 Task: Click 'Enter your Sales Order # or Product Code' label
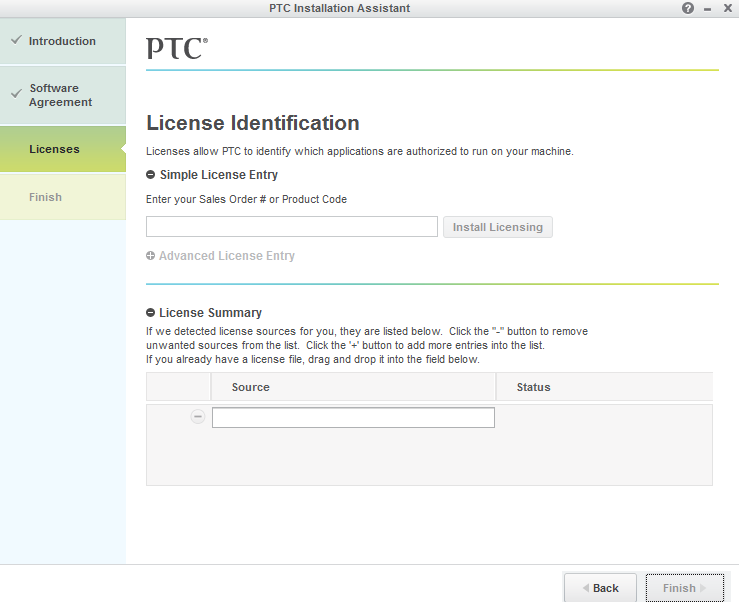246,199
